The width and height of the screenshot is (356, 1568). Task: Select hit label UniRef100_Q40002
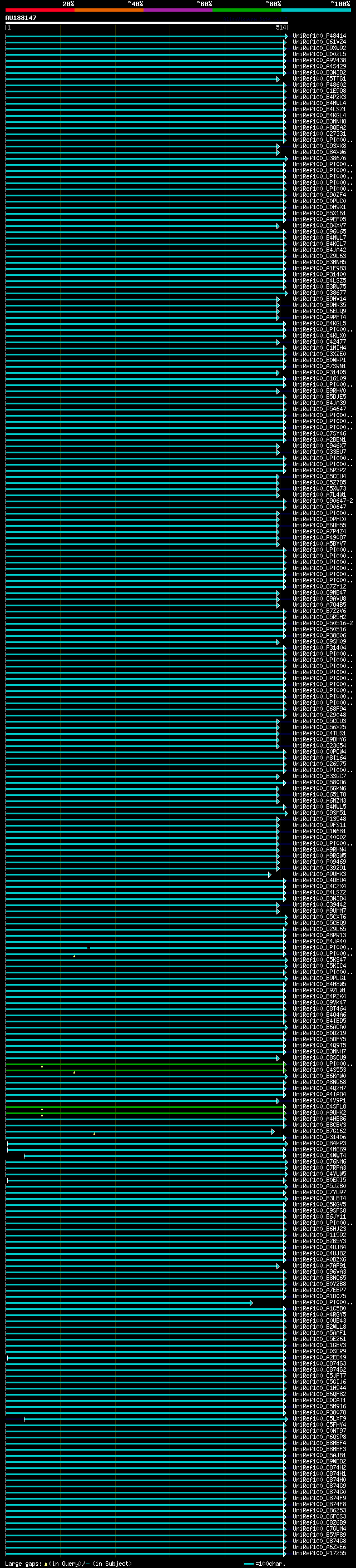pyautogui.click(x=319, y=838)
